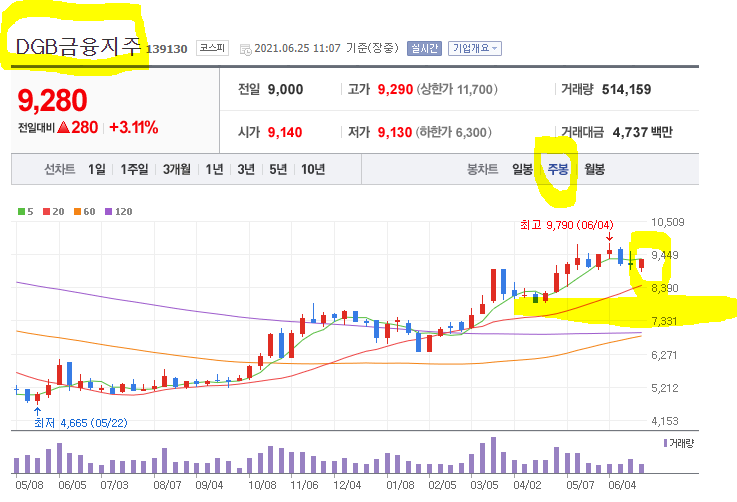The height and width of the screenshot is (502, 737).
Task: Switch to 월봉 monthly candle chart
Action: [x=595, y=169]
